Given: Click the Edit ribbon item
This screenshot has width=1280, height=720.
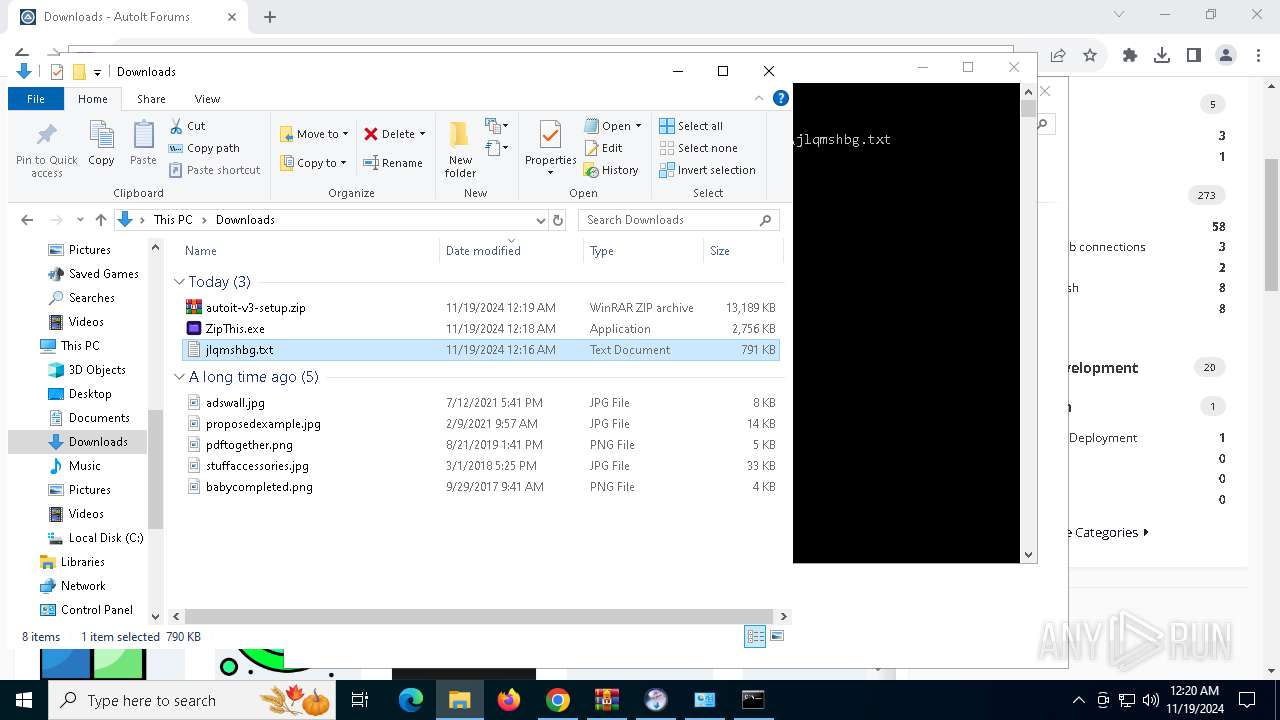Looking at the screenshot, I should tap(604, 148).
